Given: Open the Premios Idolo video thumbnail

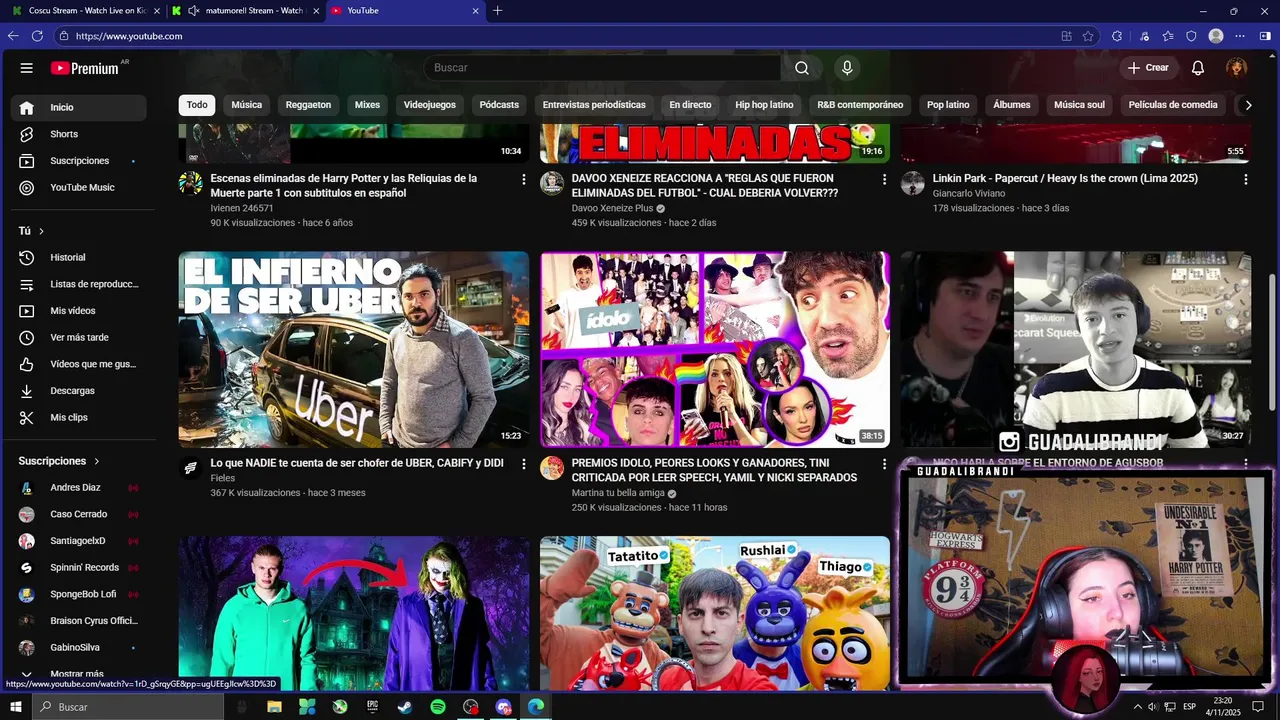Looking at the screenshot, I should click(x=715, y=349).
